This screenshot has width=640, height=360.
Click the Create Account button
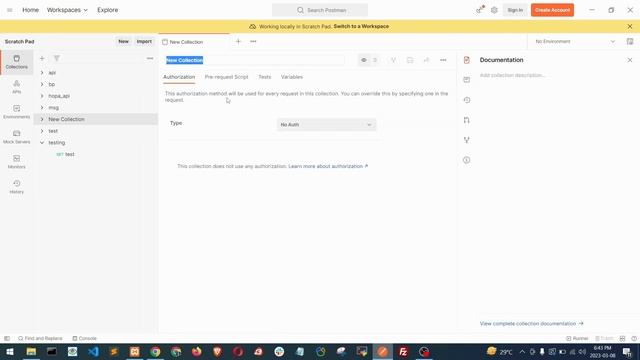point(552,10)
